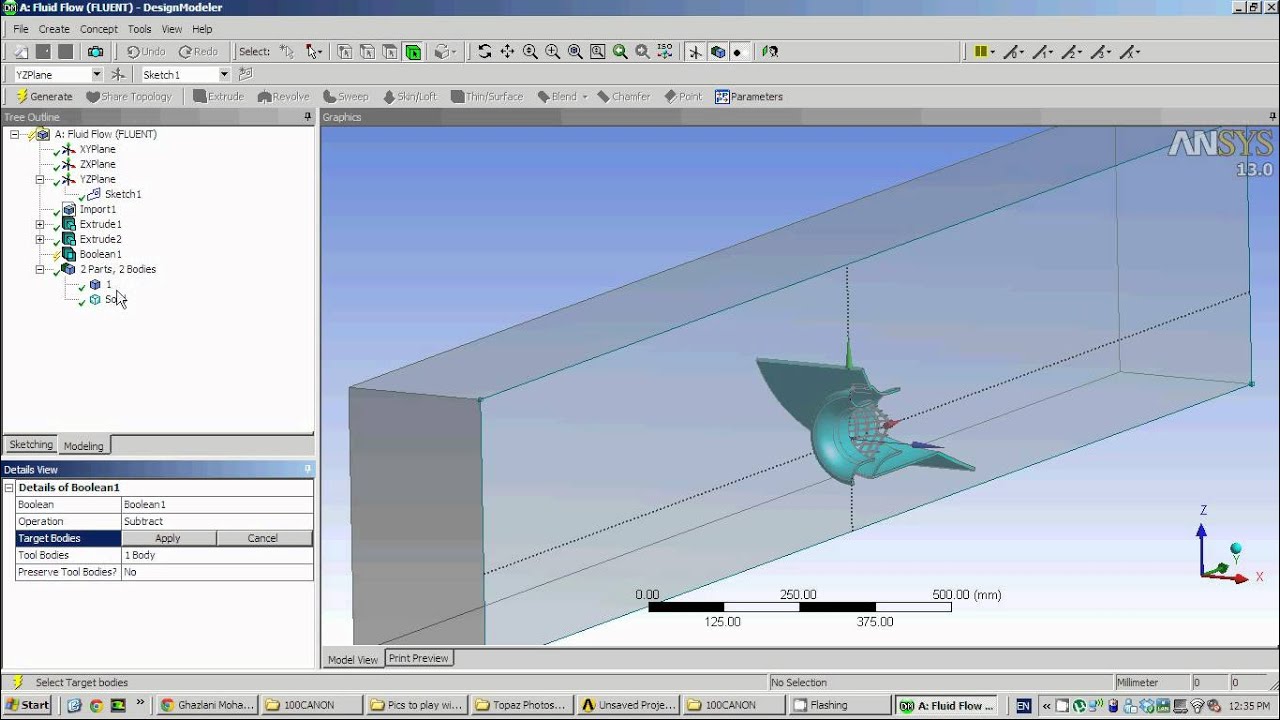The width and height of the screenshot is (1280, 720).
Task: Collapse Details of Boolean1 section
Action: click(x=9, y=488)
